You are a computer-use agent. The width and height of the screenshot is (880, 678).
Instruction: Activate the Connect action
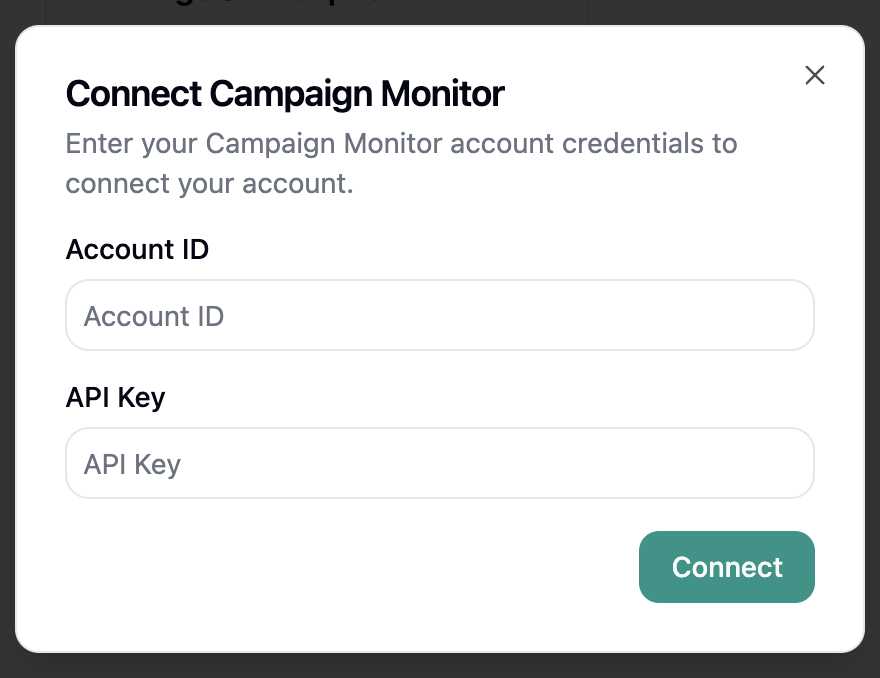727,567
